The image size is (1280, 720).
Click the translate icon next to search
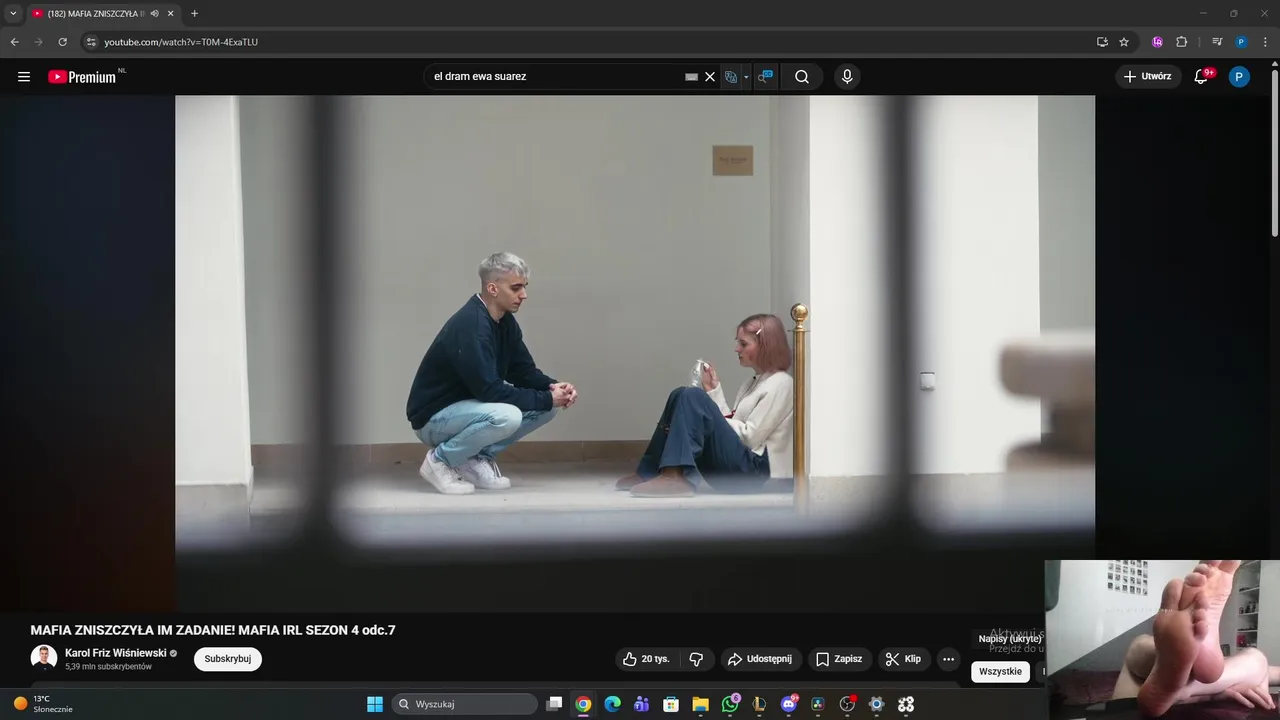[x=731, y=77]
